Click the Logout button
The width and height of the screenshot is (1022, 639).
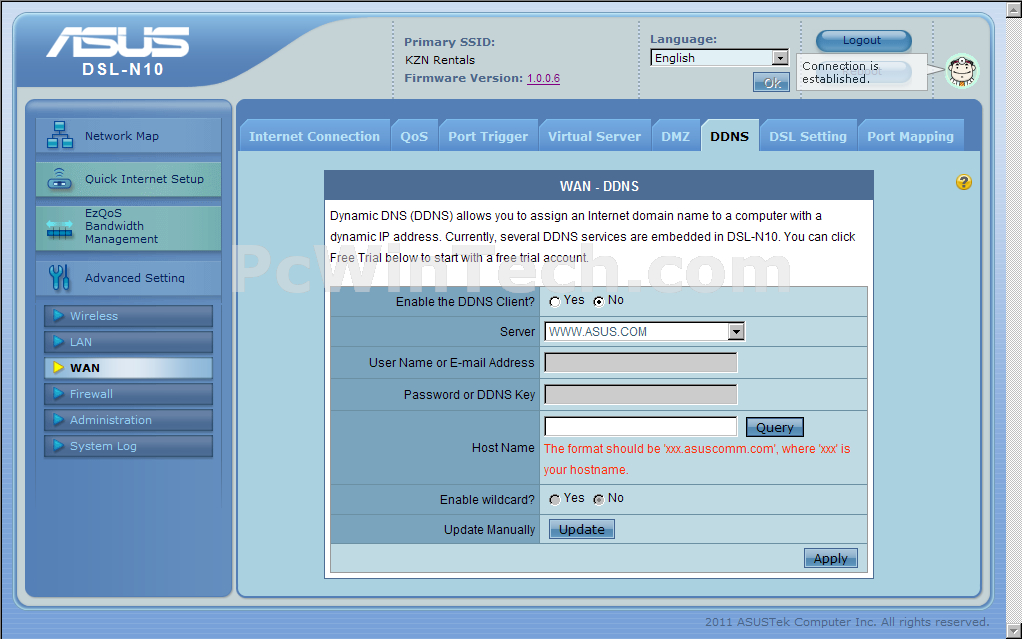863,40
